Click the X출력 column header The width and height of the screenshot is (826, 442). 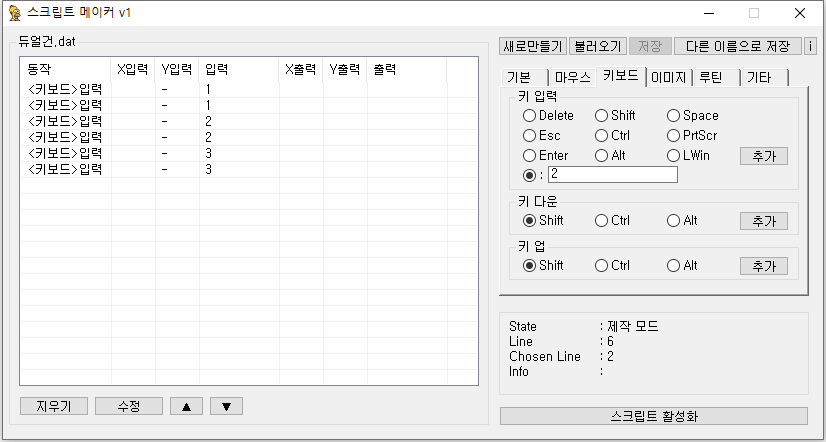[x=301, y=70]
